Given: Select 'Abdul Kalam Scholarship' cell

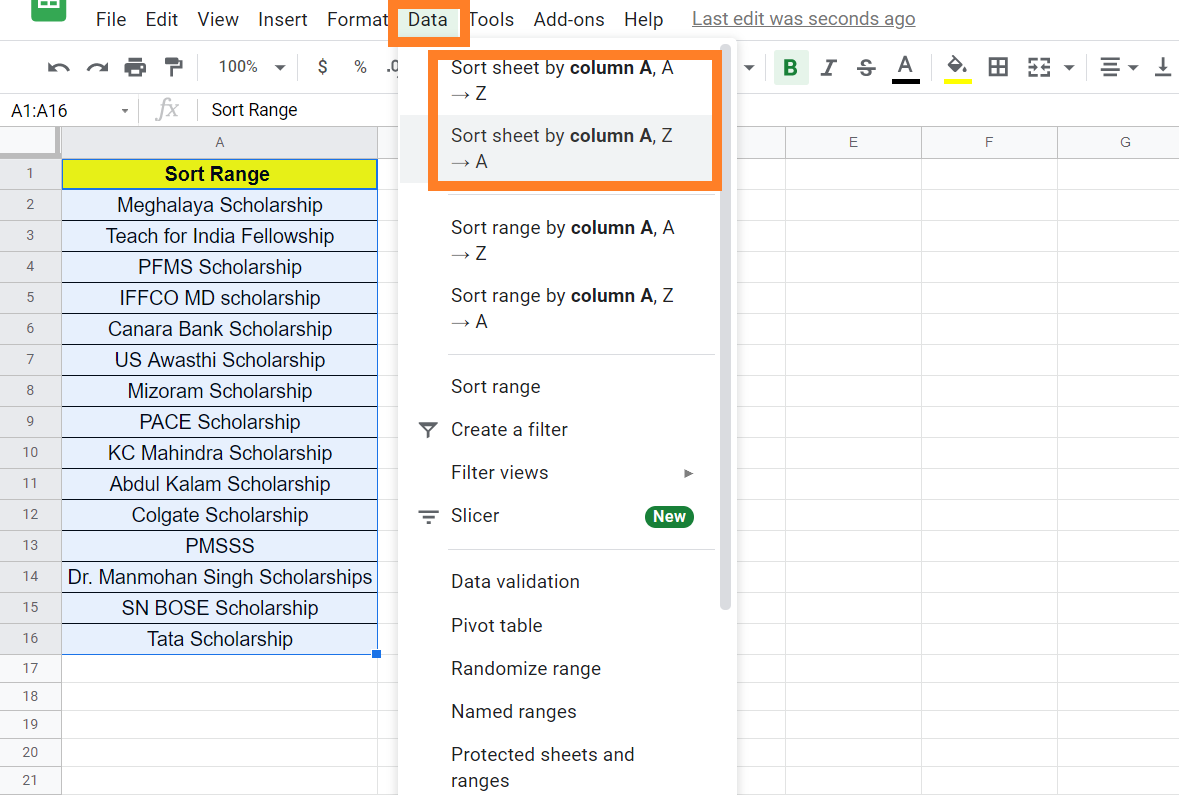Looking at the screenshot, I should pyautogui.click(x=220, y=484).
